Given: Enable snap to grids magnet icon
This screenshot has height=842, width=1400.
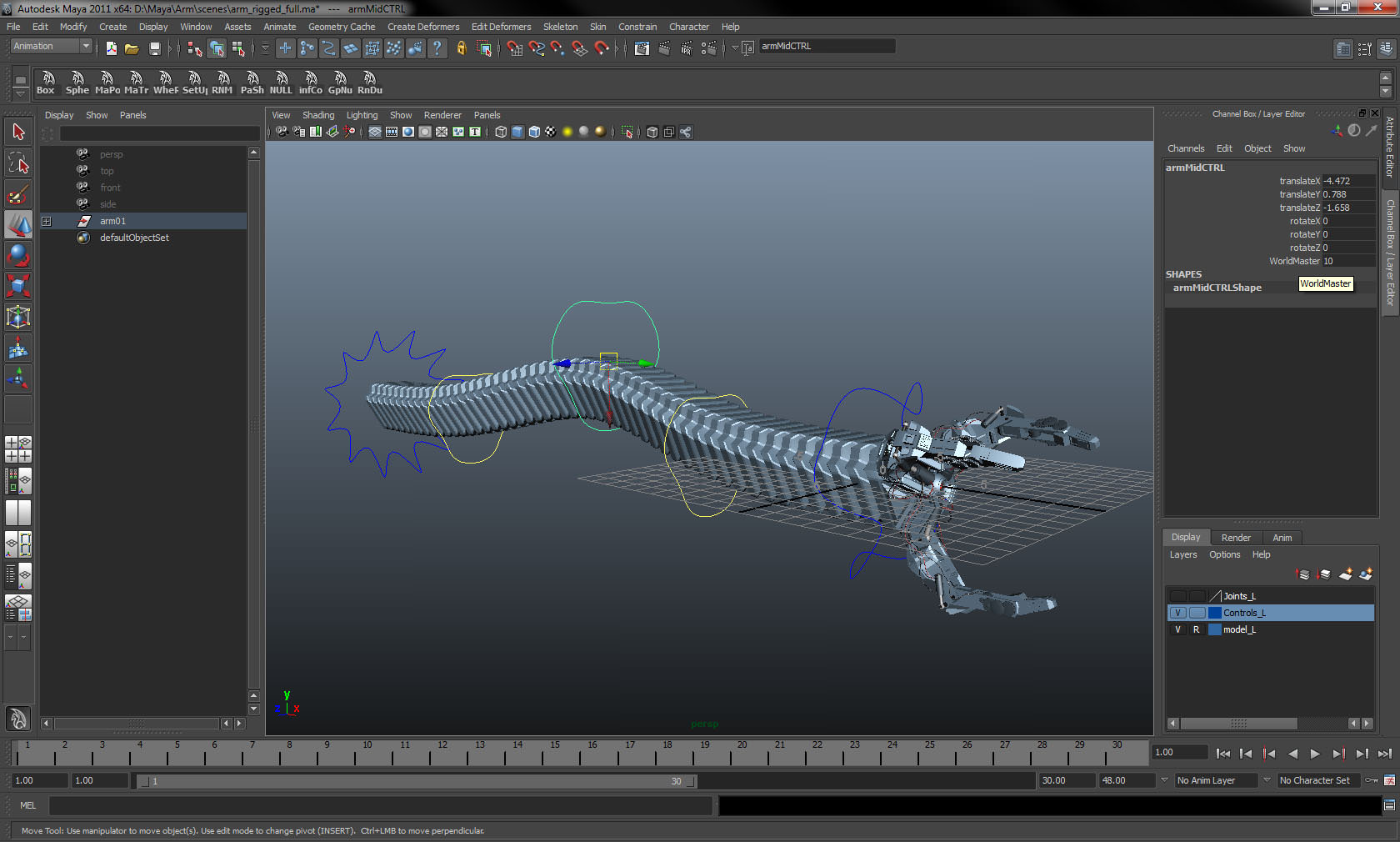Looking at the screenshot, I should click(x=515, y=48).
